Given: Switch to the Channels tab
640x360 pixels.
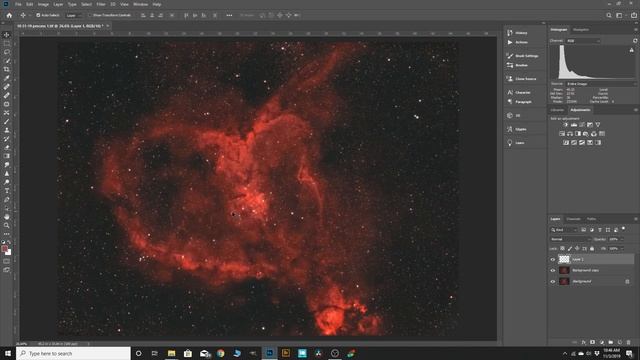Looking at the screenshot, I should (x=573, y=219).
